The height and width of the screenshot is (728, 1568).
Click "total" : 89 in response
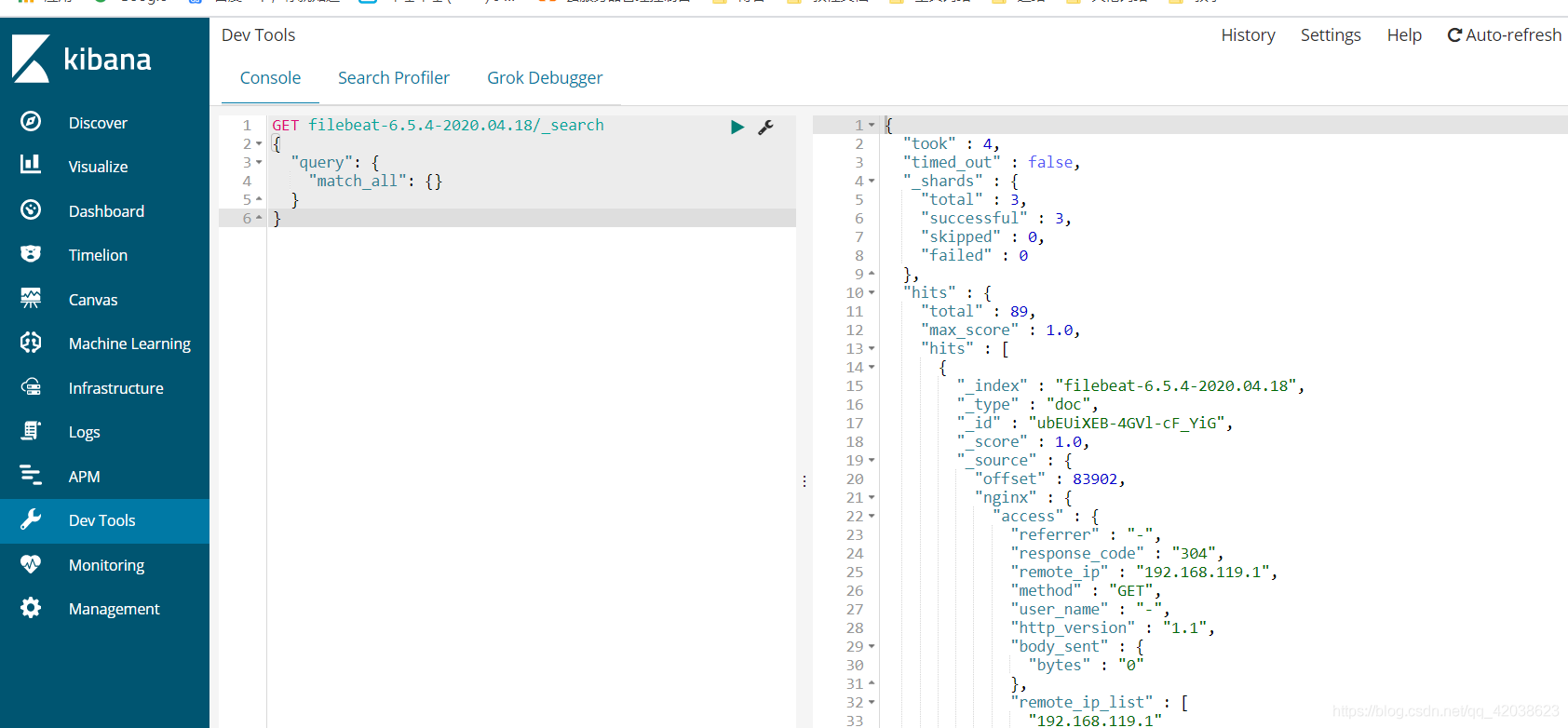[x=978, y=311]
